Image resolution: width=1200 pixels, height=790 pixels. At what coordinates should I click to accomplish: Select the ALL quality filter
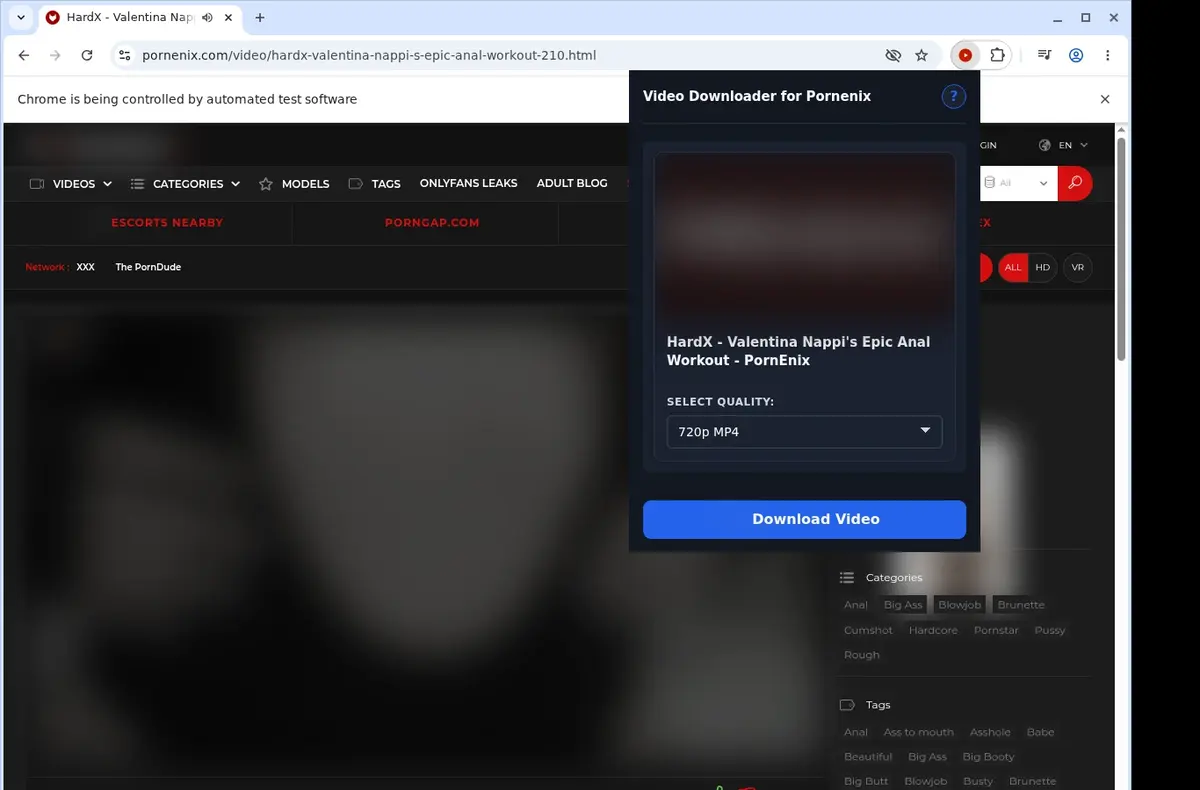[x=1013, y=267]
